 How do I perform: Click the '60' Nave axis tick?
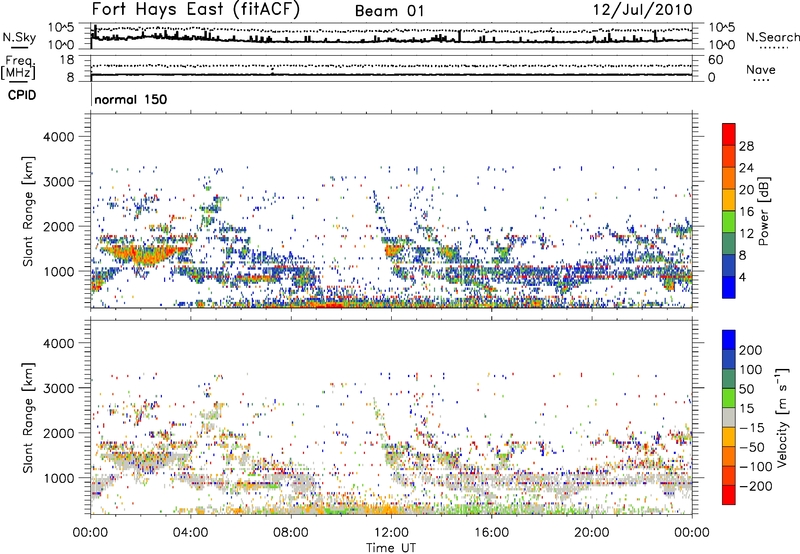(715, 60)
